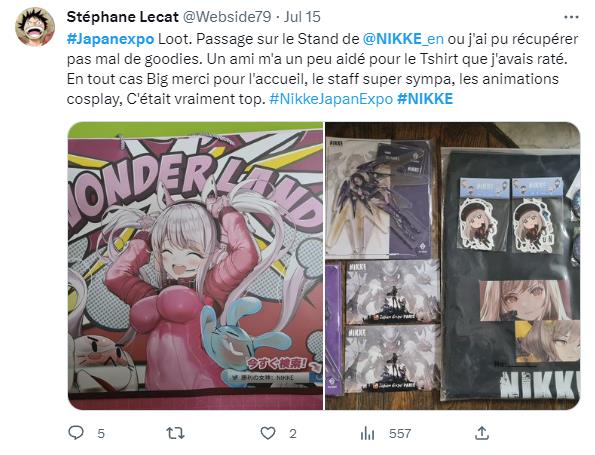
Task: Open Stéphane Lecat's profile avatar
Action: [35, 27]
